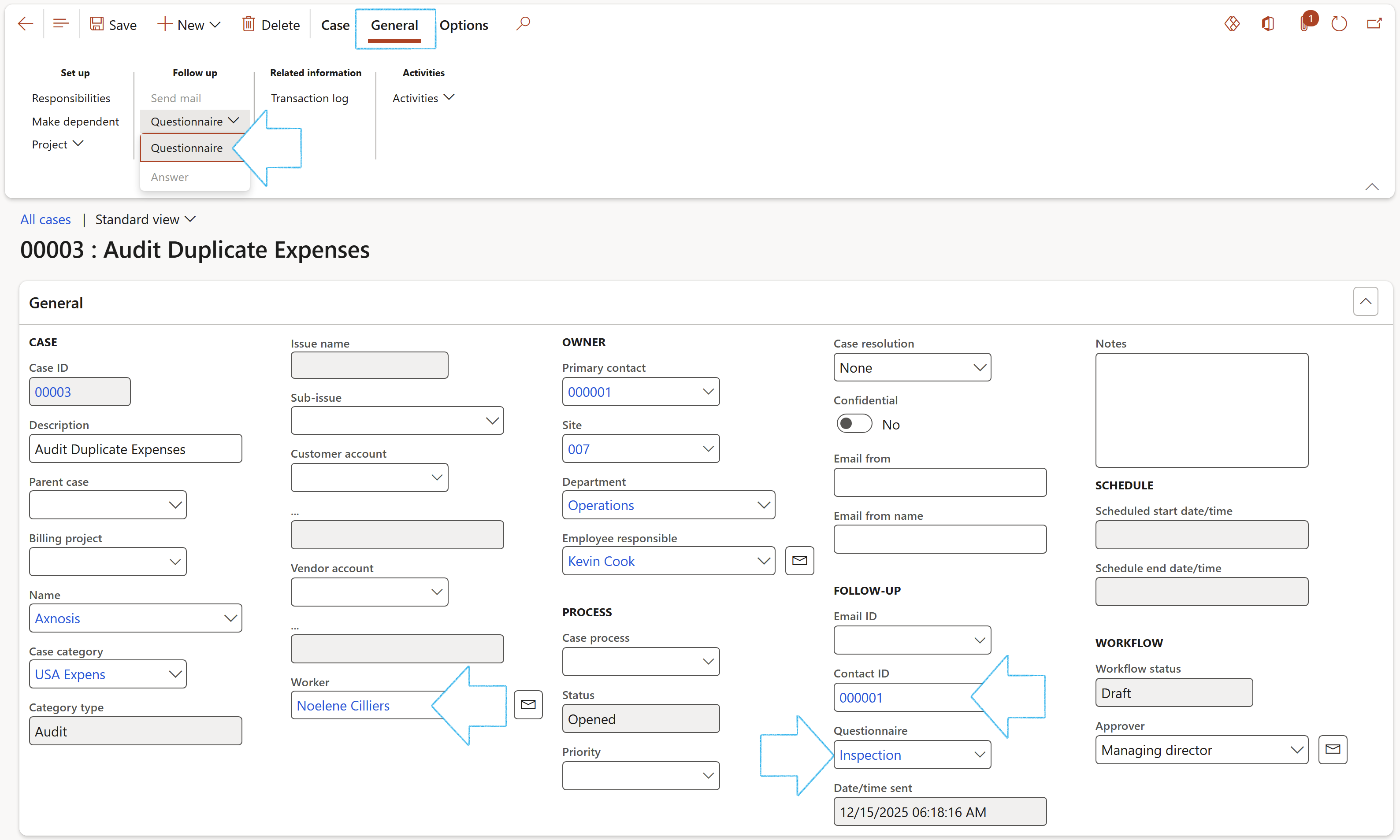Open the All cases link
This screenshot has width=1400, height=840.
pos(45,220)
